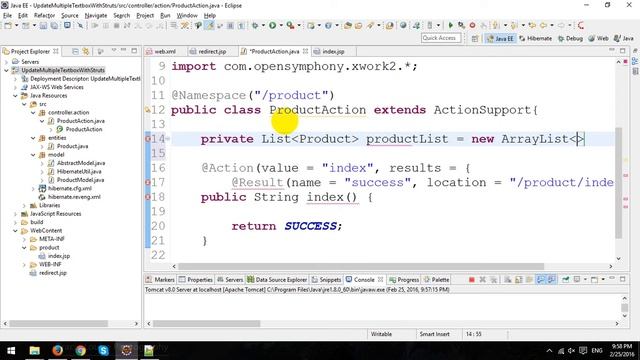640x360 pixels.
Task: Open the Markers view tab
Action: tap(160, 280)
